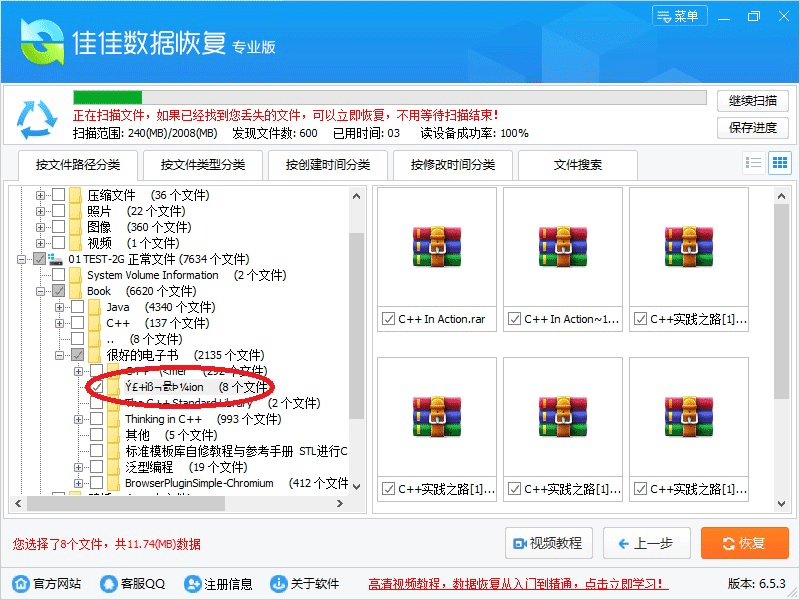
Task: Click the green scan progress bar
Action: [x=108, y=97]
